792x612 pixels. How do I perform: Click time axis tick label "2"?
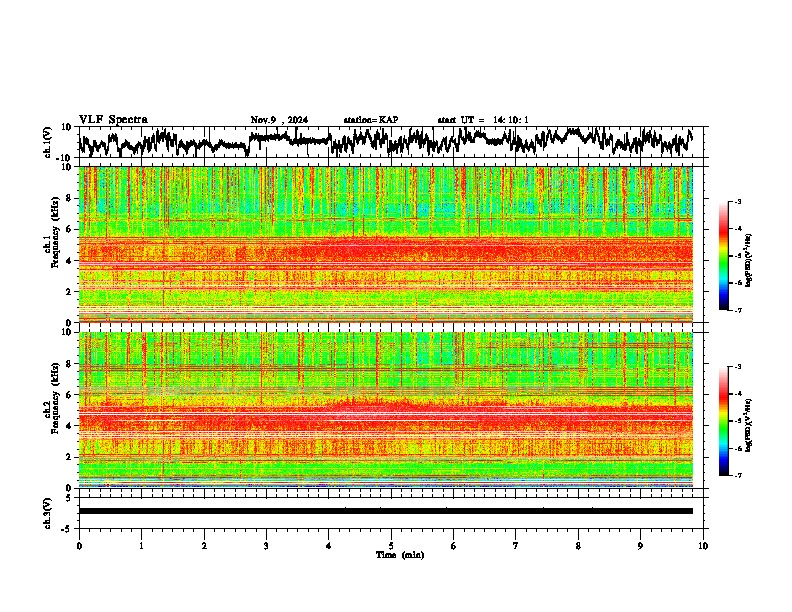point(204,546)
